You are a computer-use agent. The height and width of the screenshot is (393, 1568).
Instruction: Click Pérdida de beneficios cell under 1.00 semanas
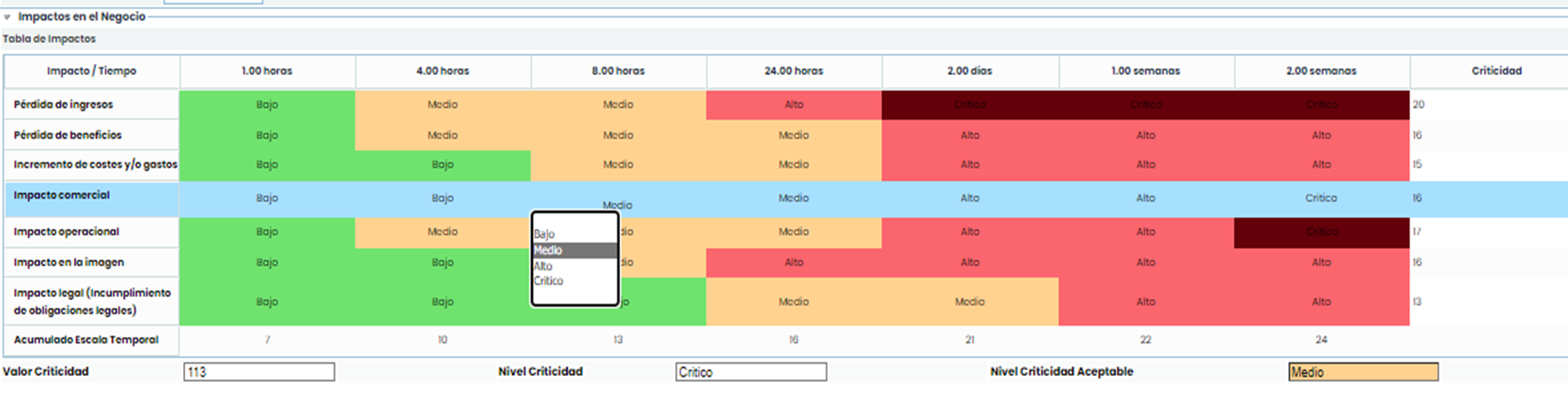[1146, 135]
